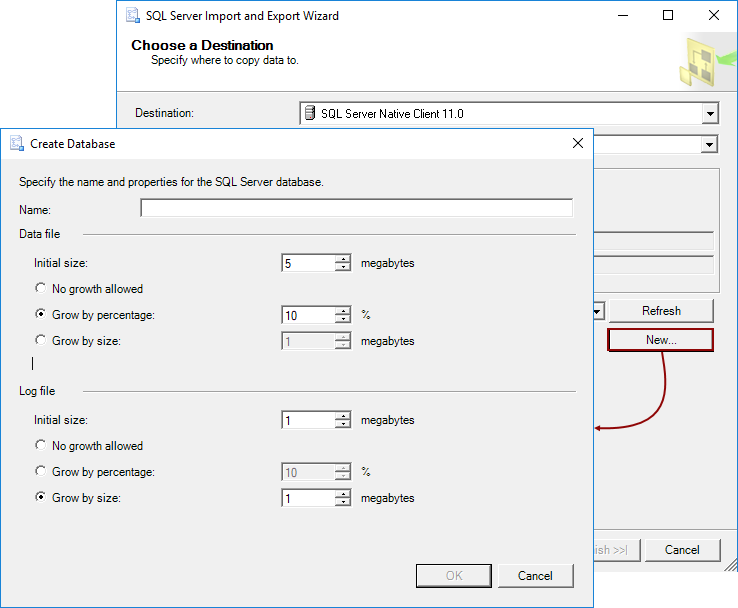The width and height of the screenshot is (738, 608).
Task: Click the New... button in wizard
Action: tap(661, 340)
